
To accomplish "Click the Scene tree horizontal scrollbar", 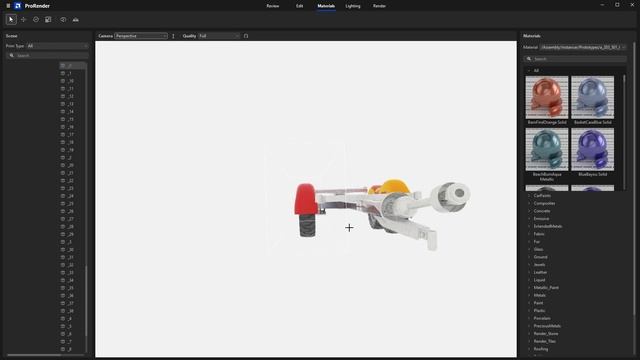I will [34, 355].
